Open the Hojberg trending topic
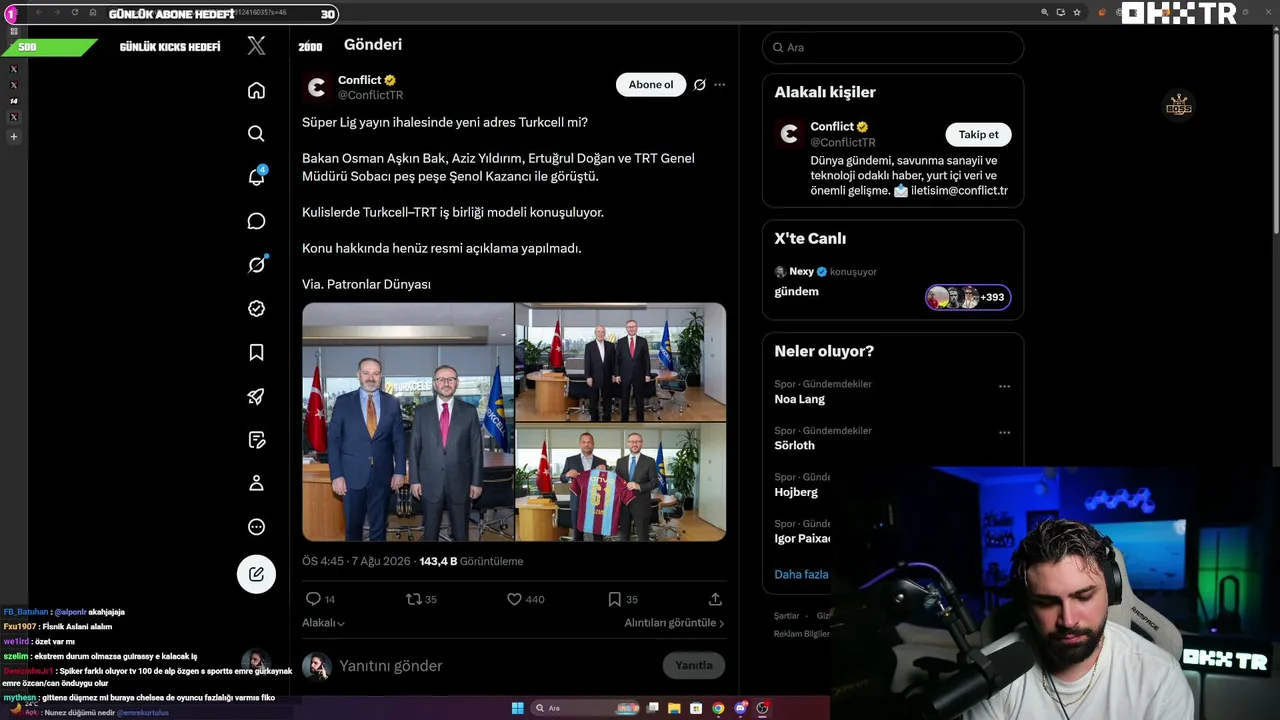The image size is (1280, 720). (796, 492)
